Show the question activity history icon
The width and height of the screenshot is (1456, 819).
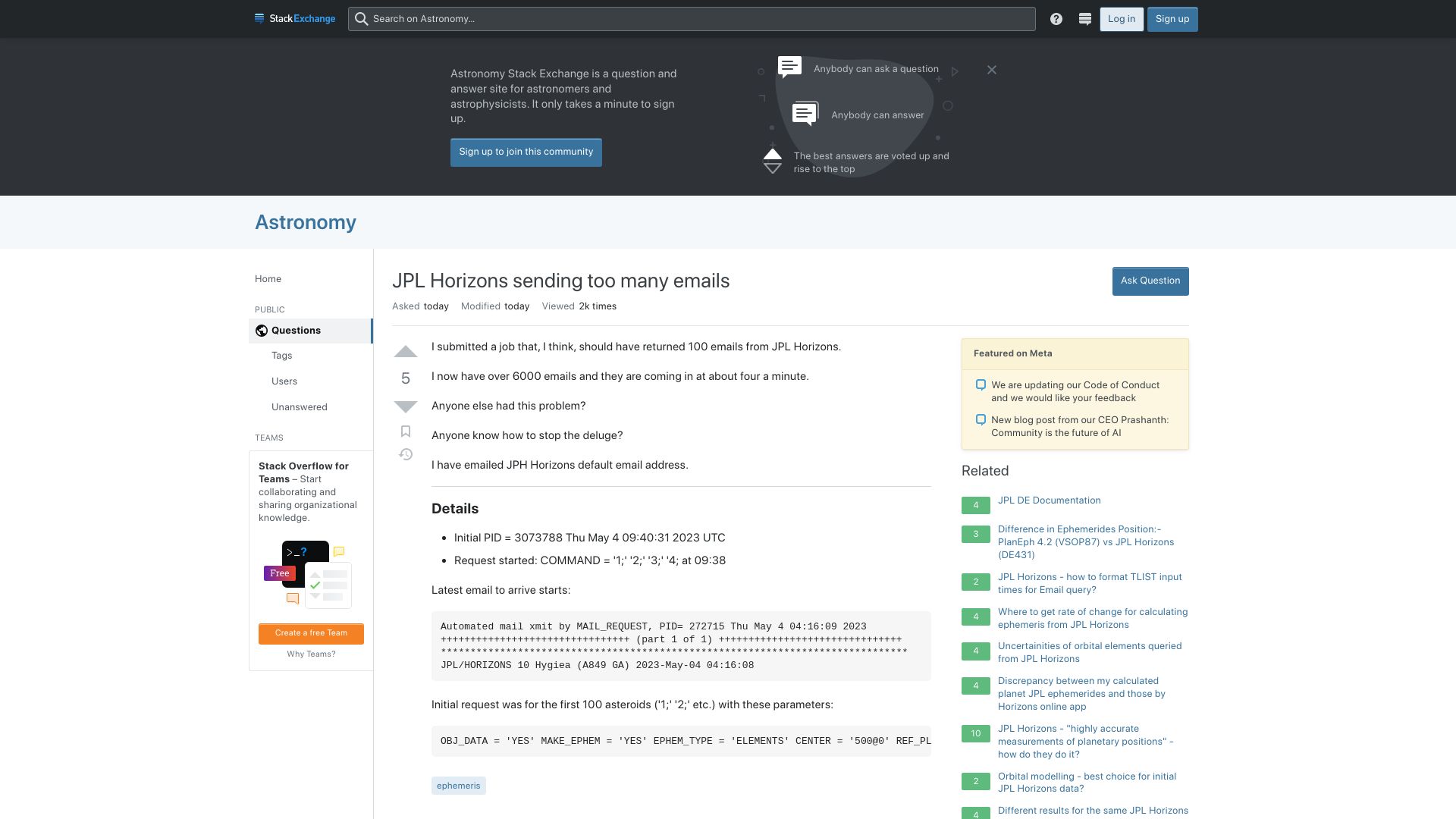coord(406,454)
